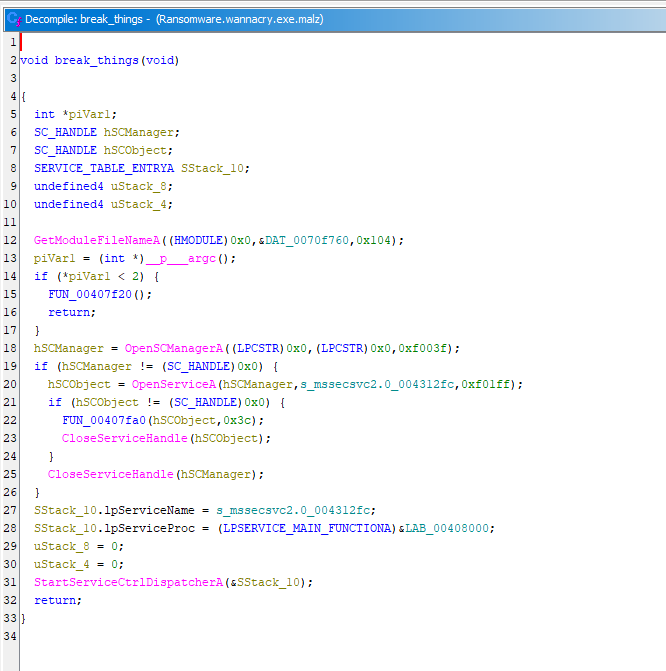The height and width of the screenshot is (671, 666).
Task: Select the break_things function name on line 2
Action: click(x=96, y=60)
